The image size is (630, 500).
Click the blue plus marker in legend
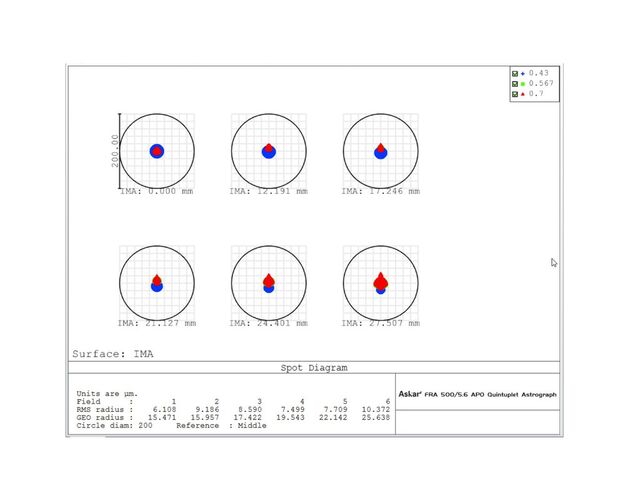[523, 74]
